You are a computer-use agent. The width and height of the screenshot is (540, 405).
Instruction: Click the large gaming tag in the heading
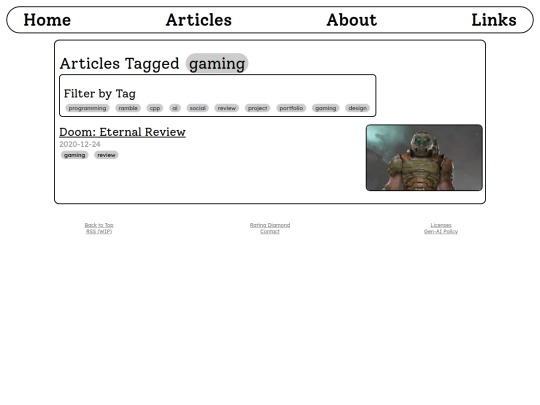coord(217,63)
